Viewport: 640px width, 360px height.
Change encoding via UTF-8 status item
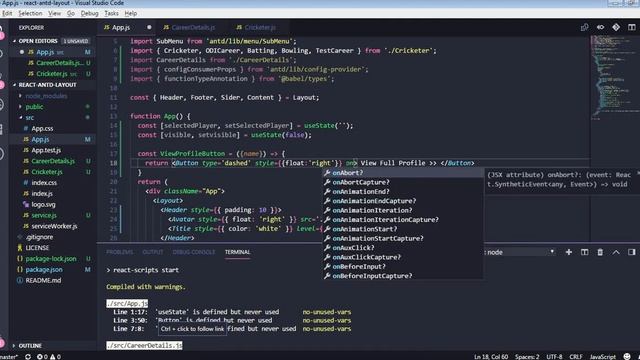(x=554, y=357)
